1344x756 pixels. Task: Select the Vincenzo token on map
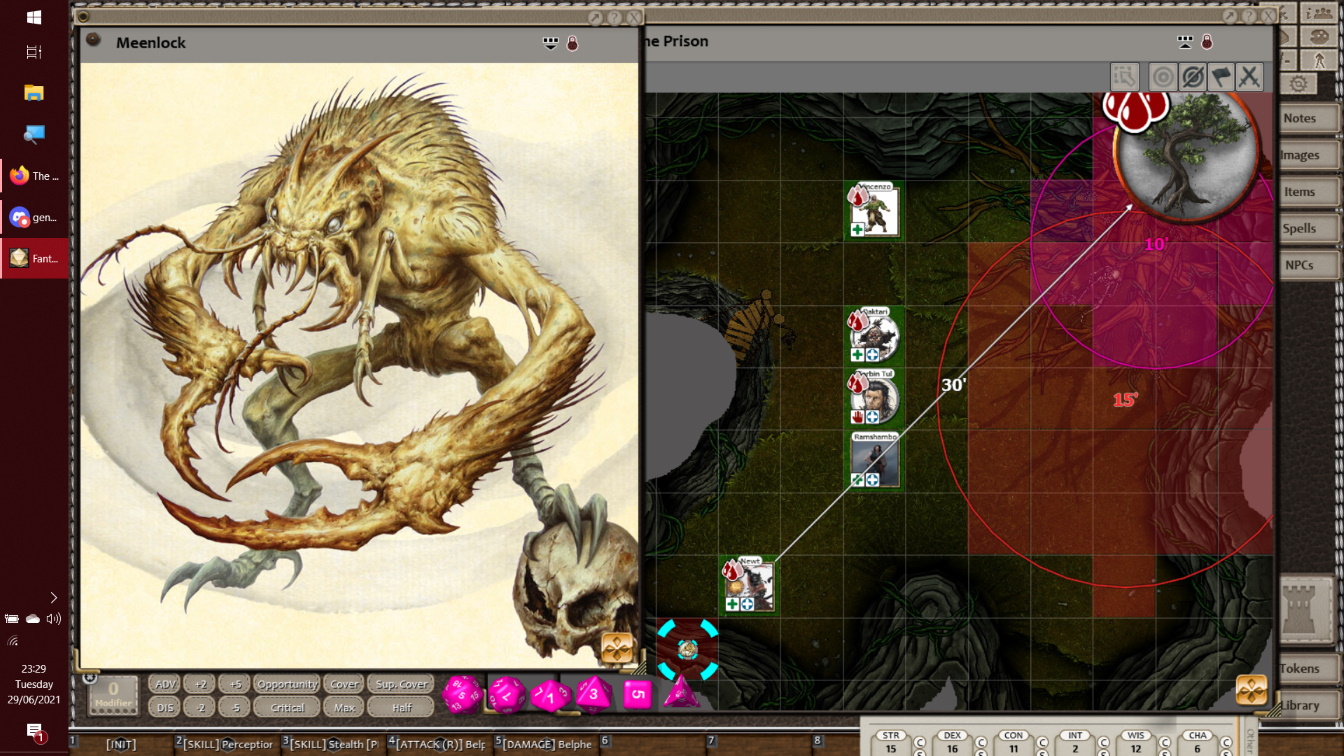click(874, 211)
